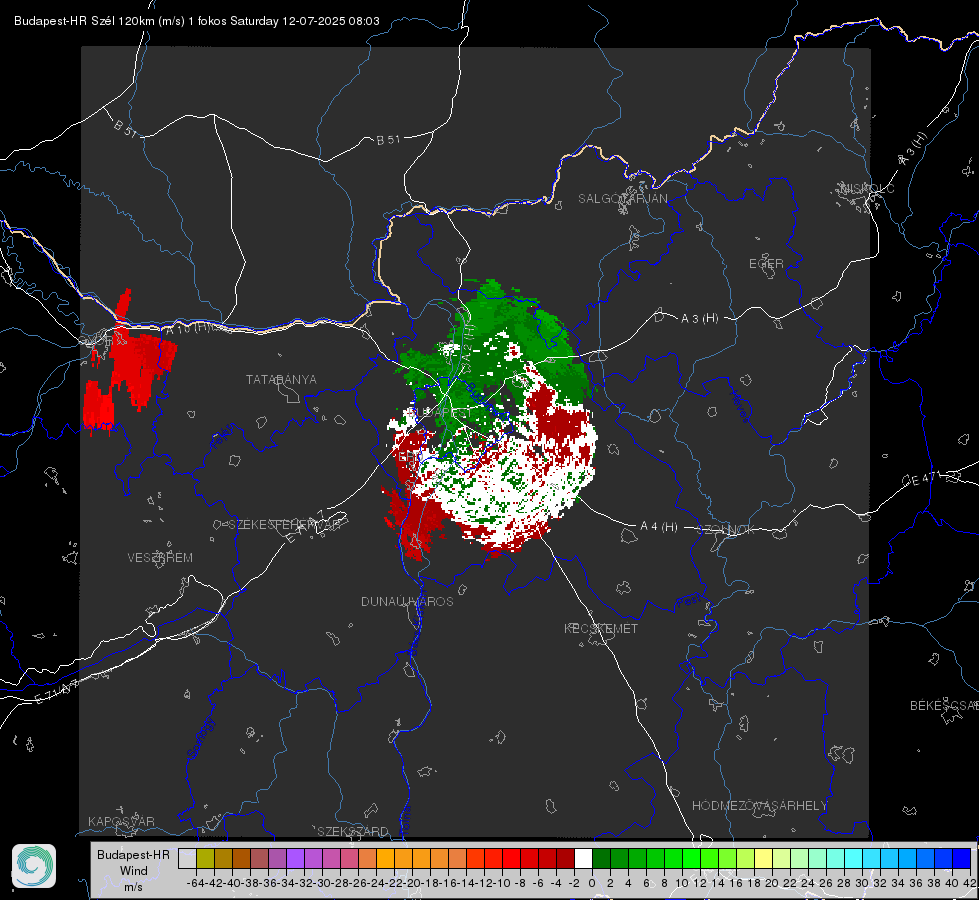This screenshot has height=900, width=979.
Task: Click the Heves county label
Action: pyautogui.click(x=740, y=406)
